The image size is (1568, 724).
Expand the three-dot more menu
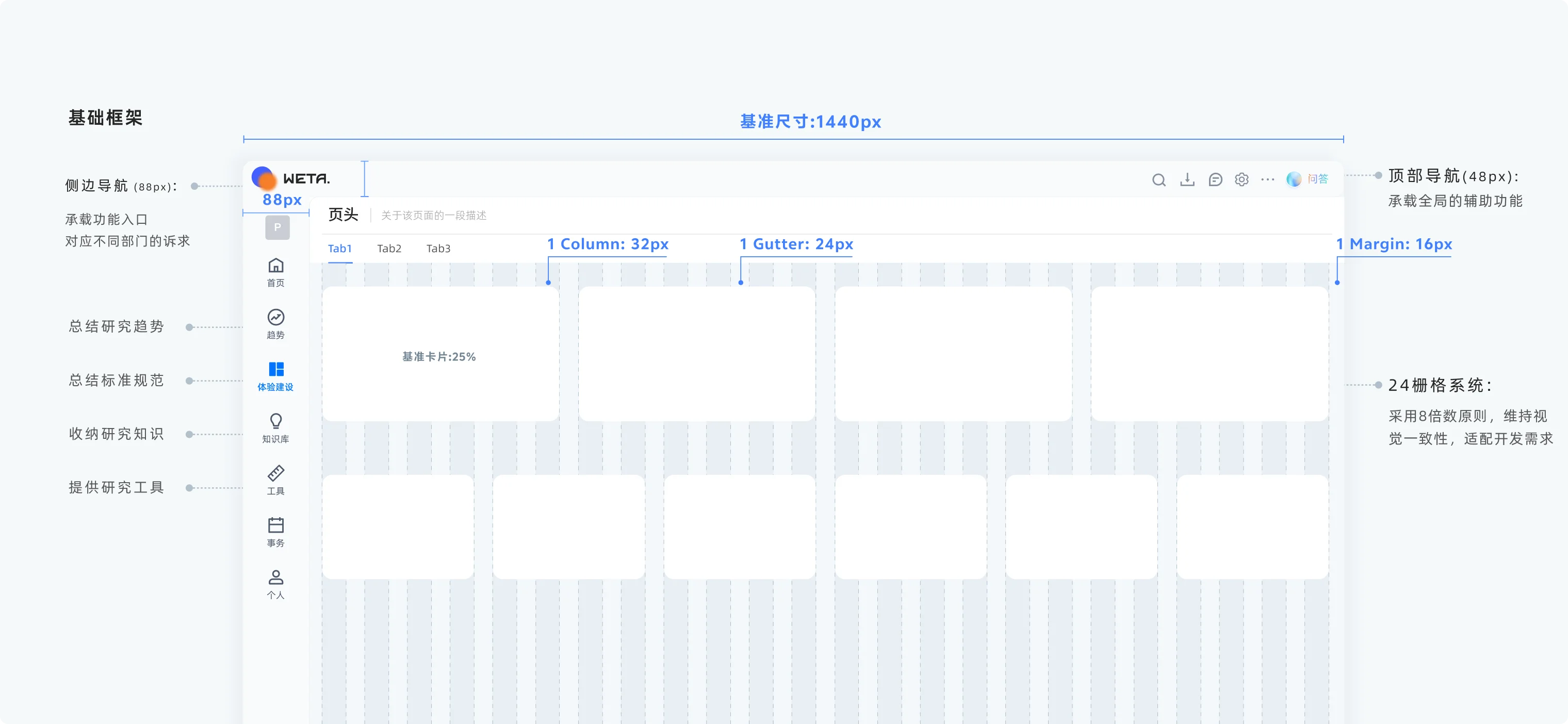[x=1268, y=179]
